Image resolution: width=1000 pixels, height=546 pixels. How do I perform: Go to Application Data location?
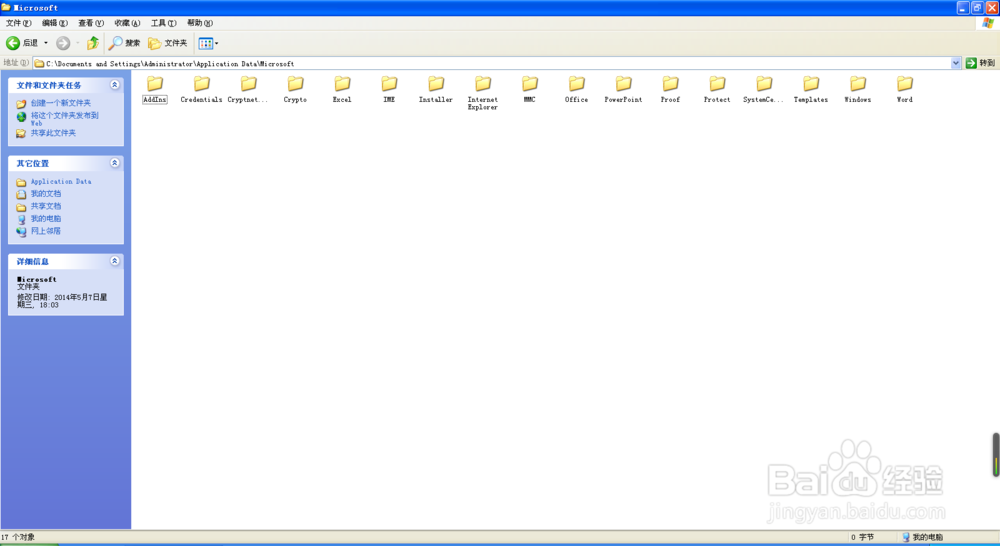pos(61,182)
